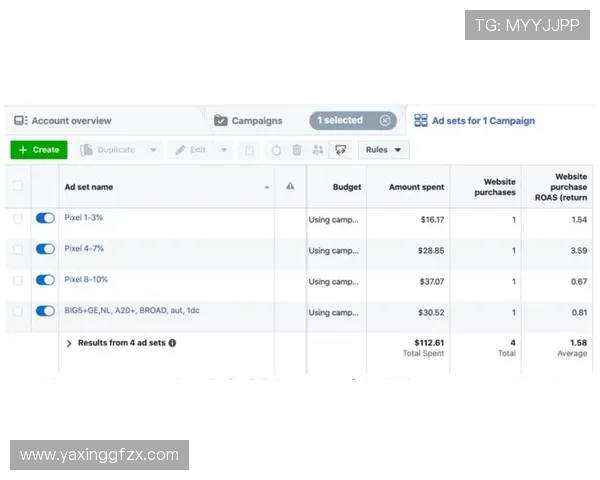
Task: Click the Campaigns folder icon
Action: pyautogui.click(x=221, y=121)
